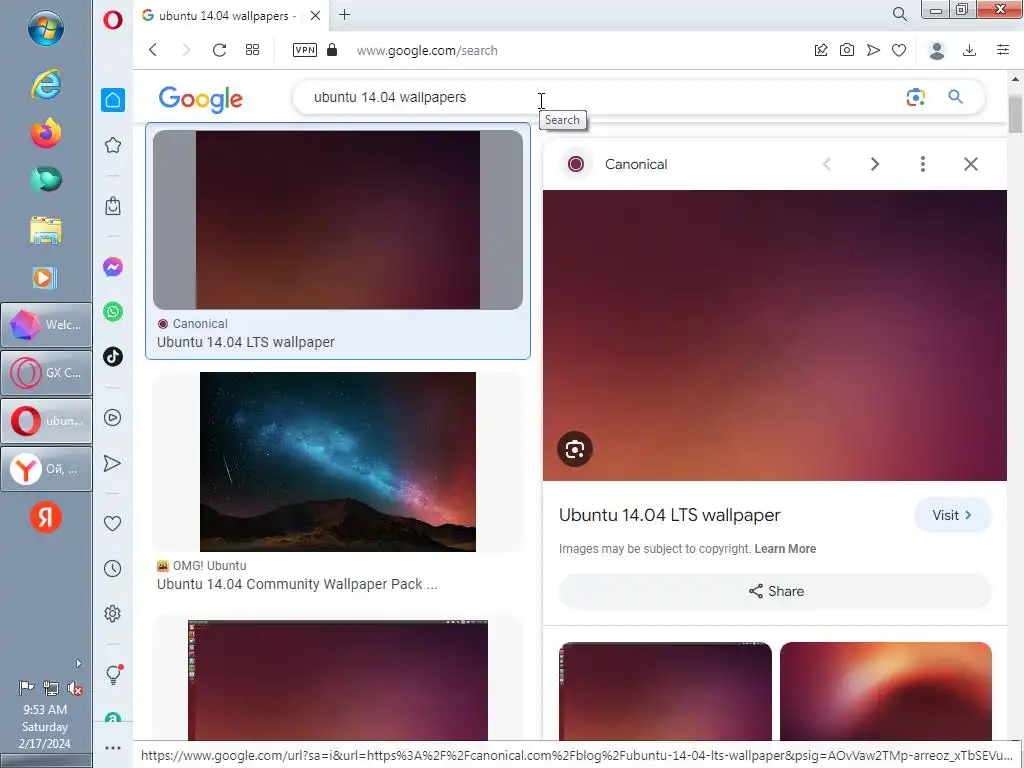
Task: Click Ubuntu 14.04 Community Wallpaper Pack title
Action: coord(297,584)
